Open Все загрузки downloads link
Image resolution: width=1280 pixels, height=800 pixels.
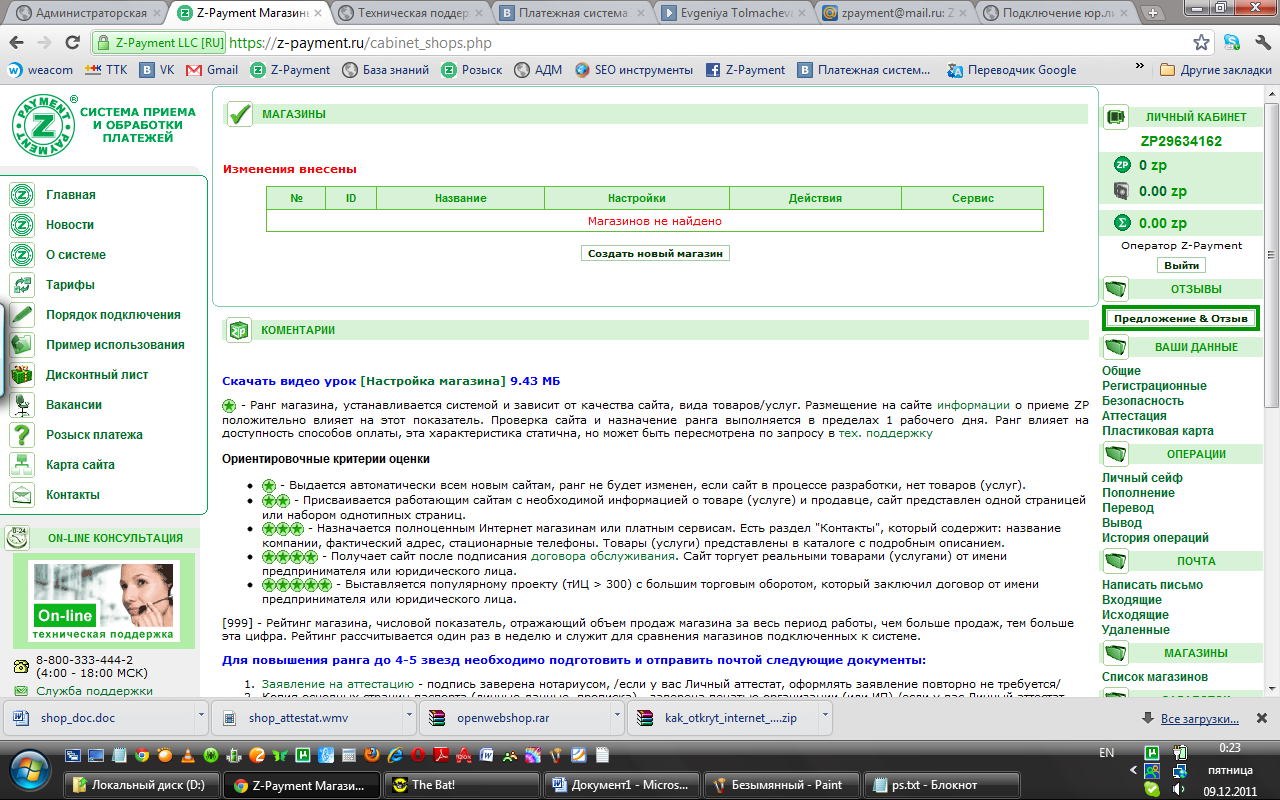click(1200, 719)
